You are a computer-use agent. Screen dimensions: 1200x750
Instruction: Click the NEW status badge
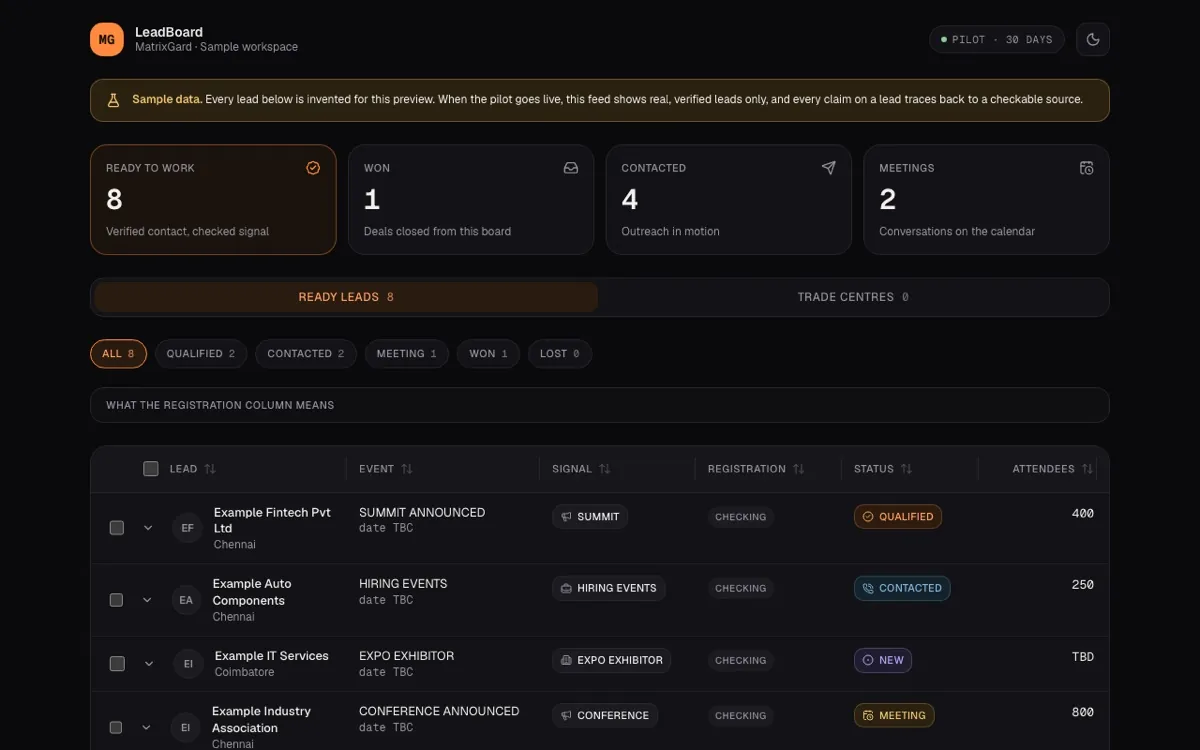pyautogui.click(x=883, y=660)
